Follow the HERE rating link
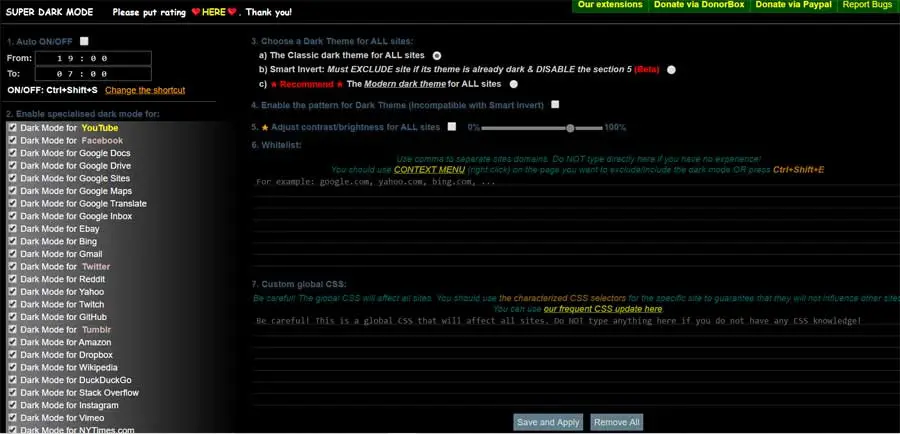This screenshot has width=900, height=434. point(214,12)
